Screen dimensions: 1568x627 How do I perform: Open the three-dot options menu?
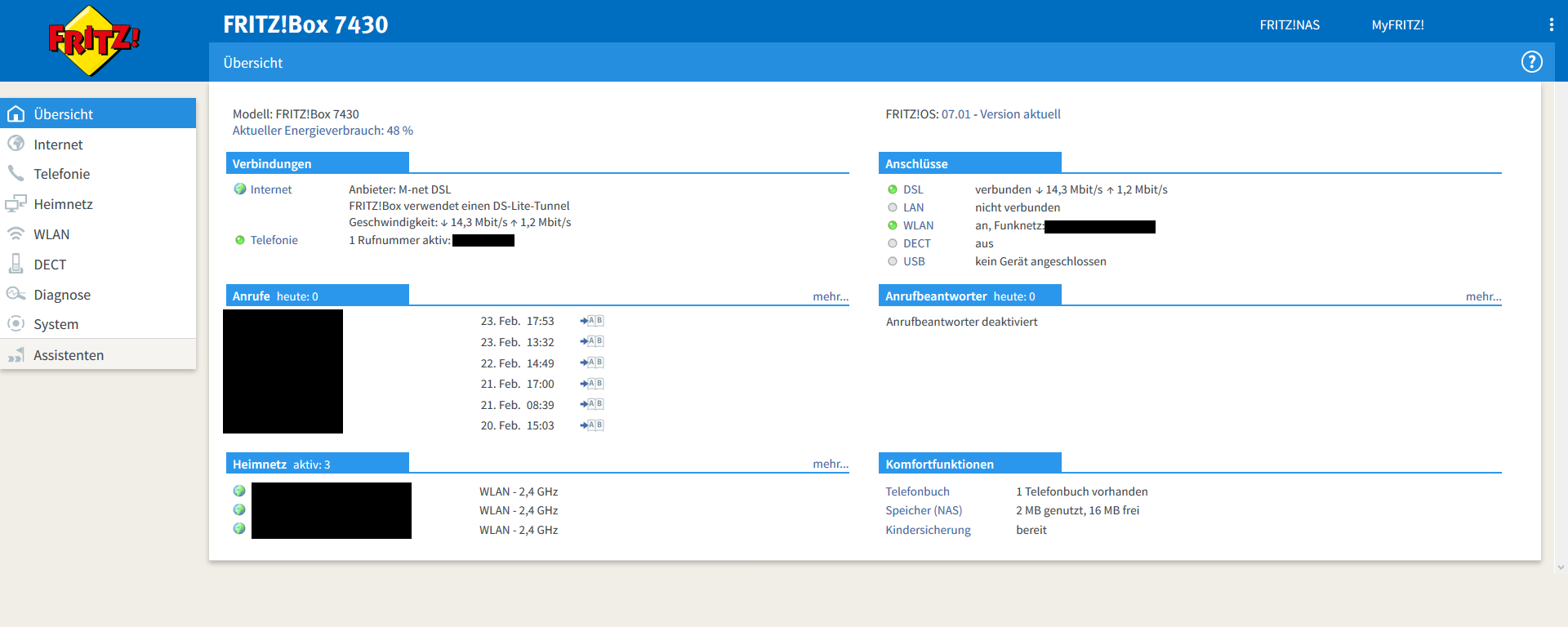[1551, 24]
